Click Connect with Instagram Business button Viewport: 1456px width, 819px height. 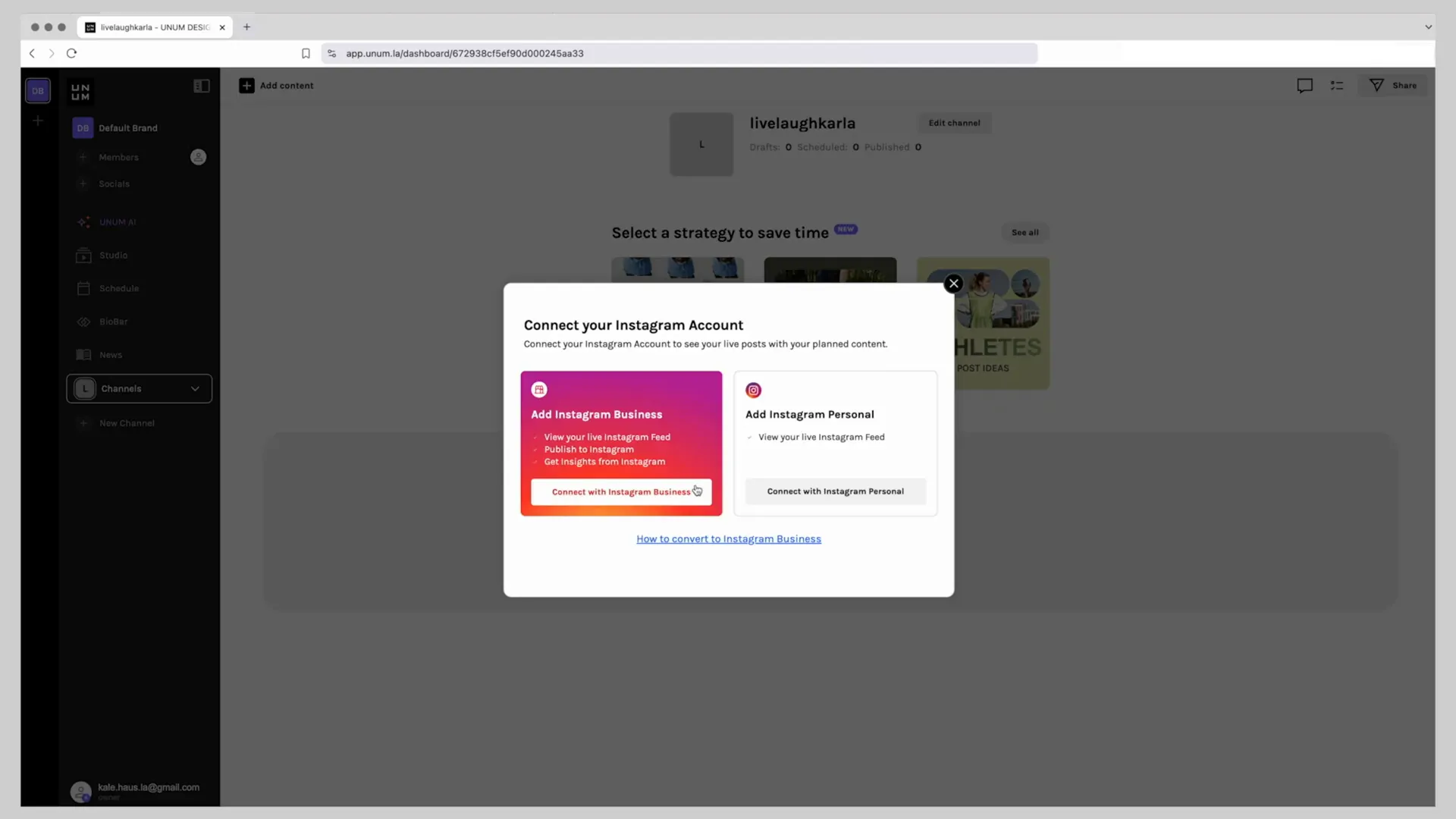coord(621,491)
